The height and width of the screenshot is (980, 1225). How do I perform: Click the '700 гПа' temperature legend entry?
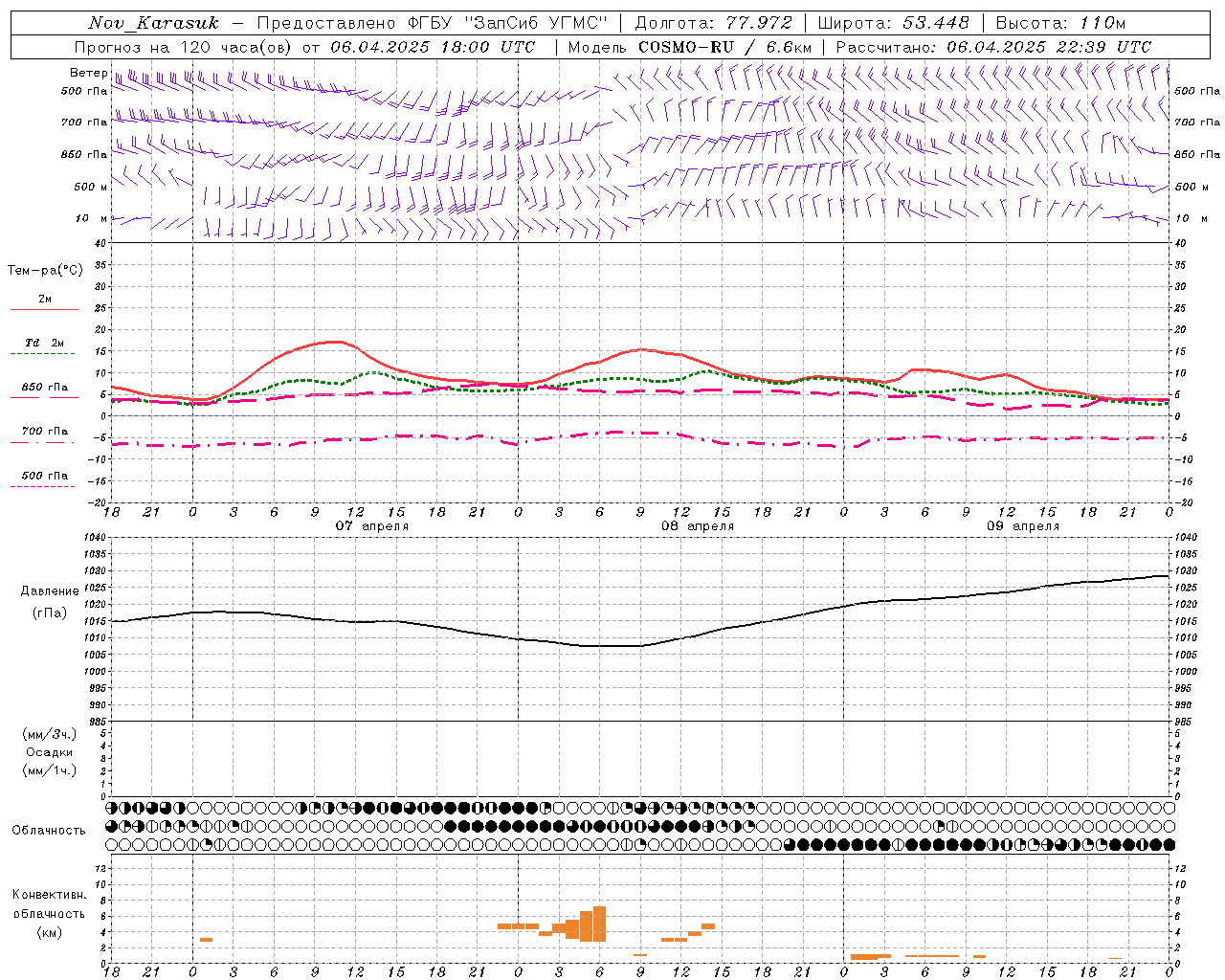tap(45, 431)
